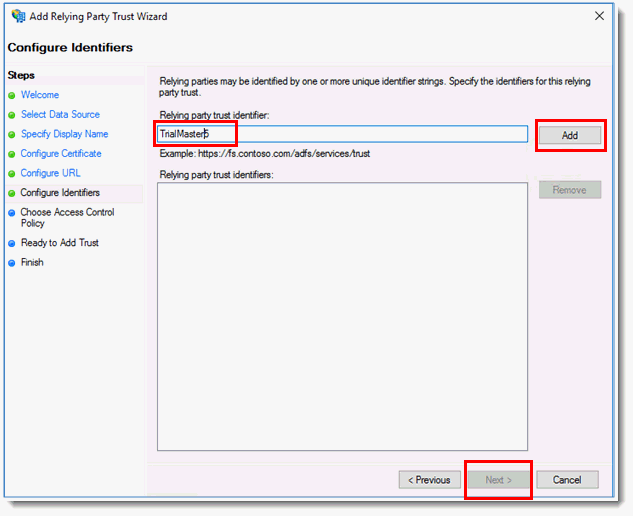Select Ready to Add Trust step
This screenshot has height=516, width=633.
[x=59, y=243]
